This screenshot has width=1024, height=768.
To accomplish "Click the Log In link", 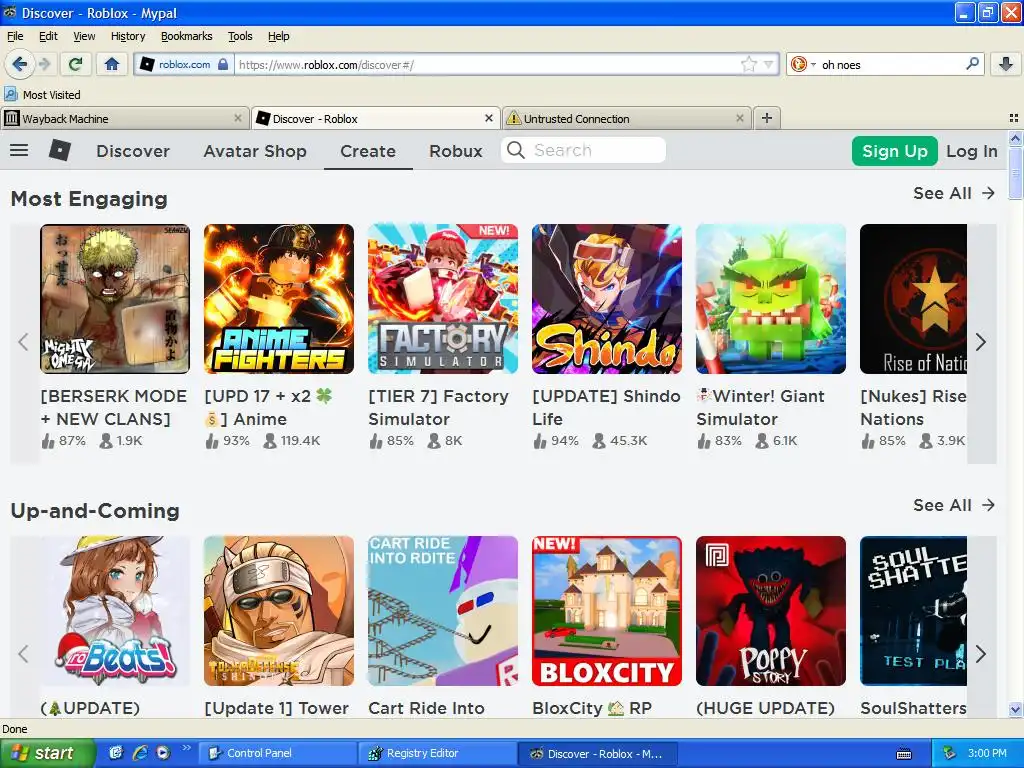I will pyautogui.click(x=972, y=151).
